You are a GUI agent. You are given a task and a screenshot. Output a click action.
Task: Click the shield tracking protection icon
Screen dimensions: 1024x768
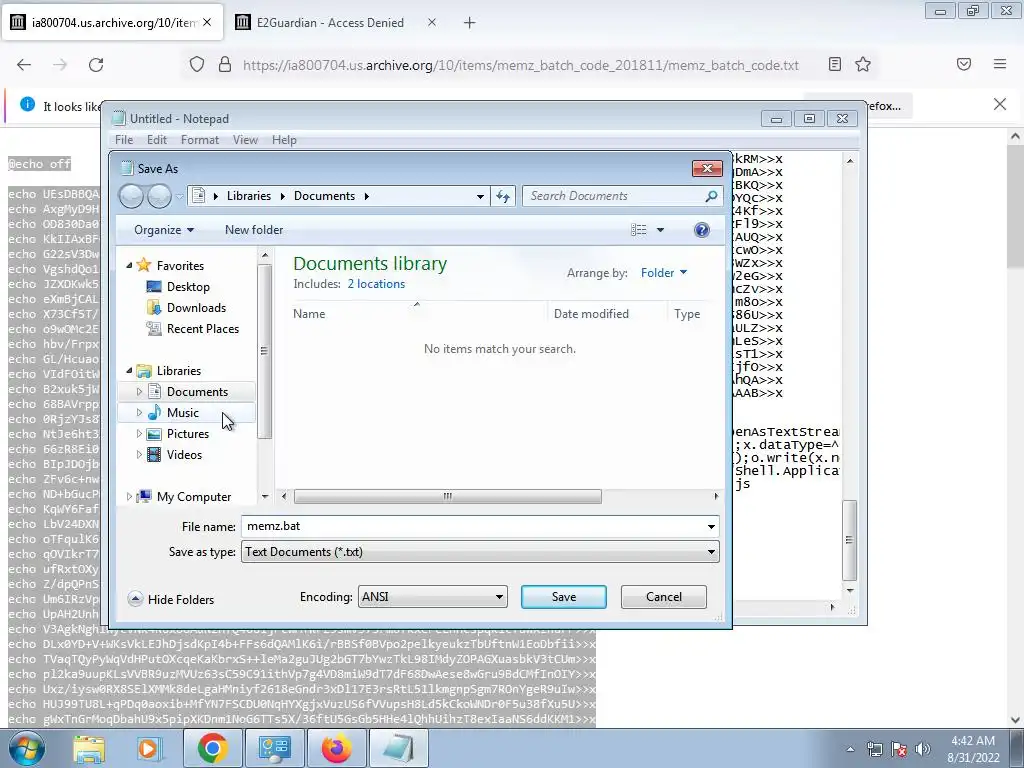(x=197, y=65)
